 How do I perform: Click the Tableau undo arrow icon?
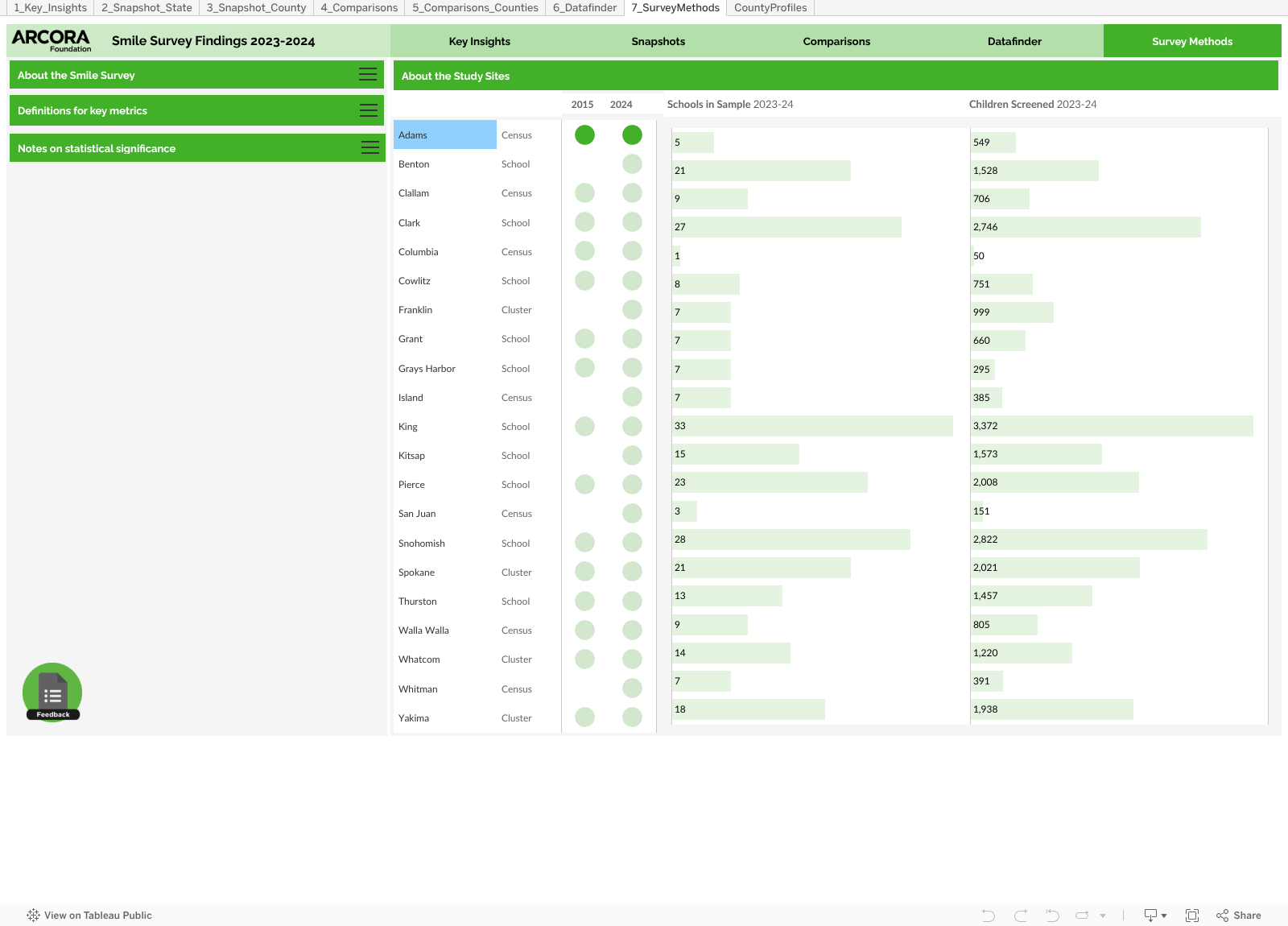coord(989,916)
